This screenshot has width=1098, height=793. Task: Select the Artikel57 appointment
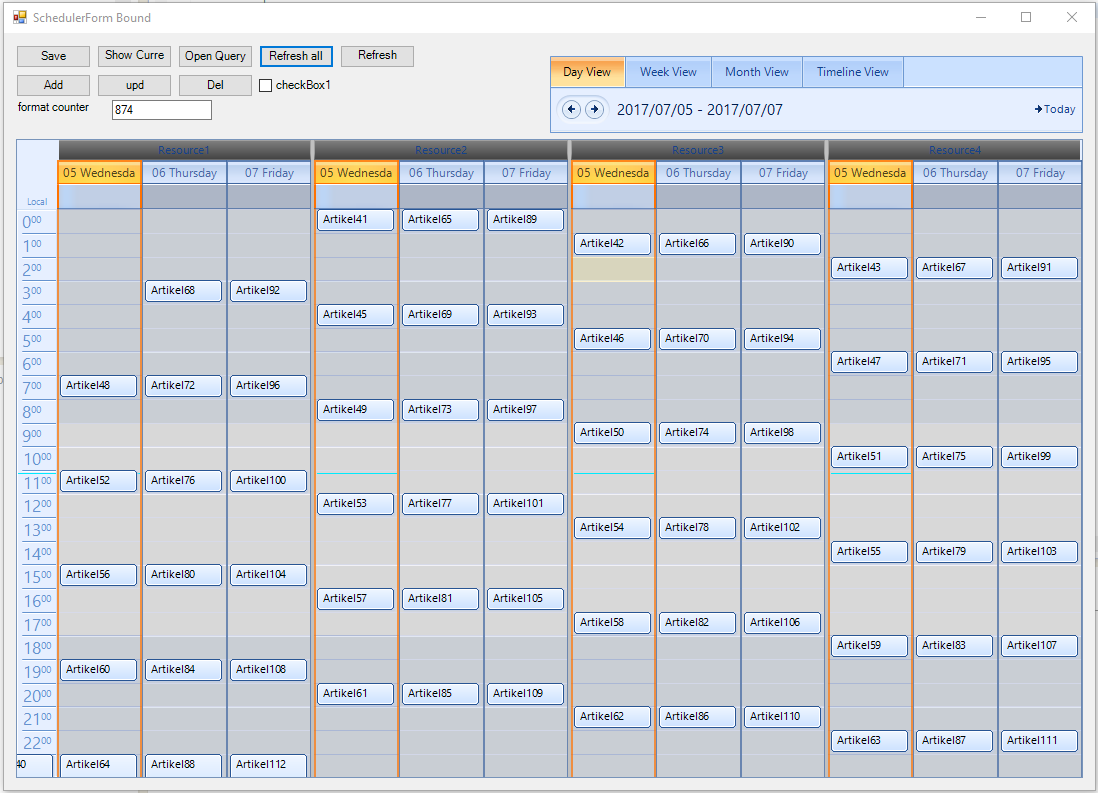click(x=355, y=599)
